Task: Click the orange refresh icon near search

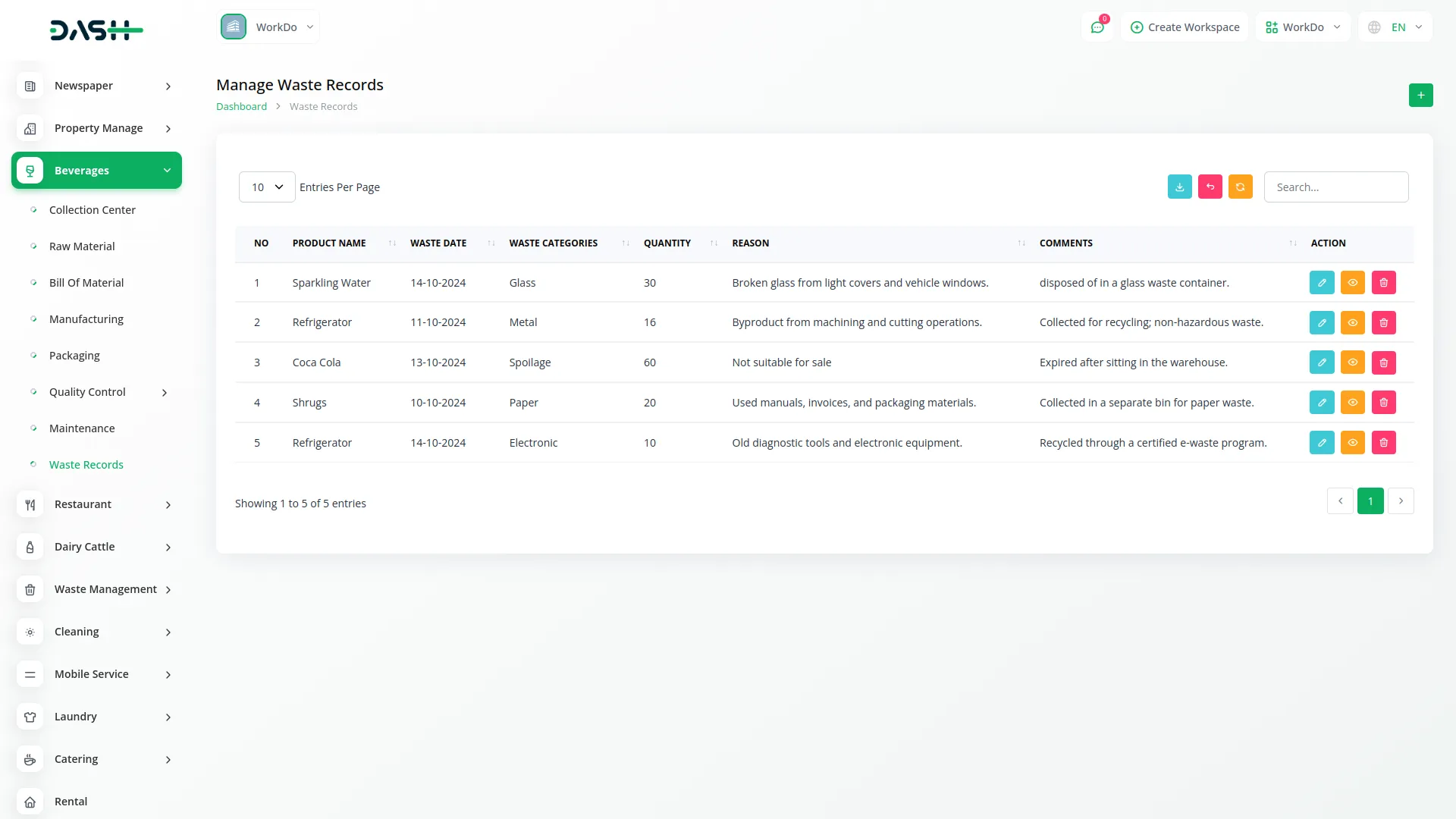Action: pyautogui.click(x=1240, y=187)
